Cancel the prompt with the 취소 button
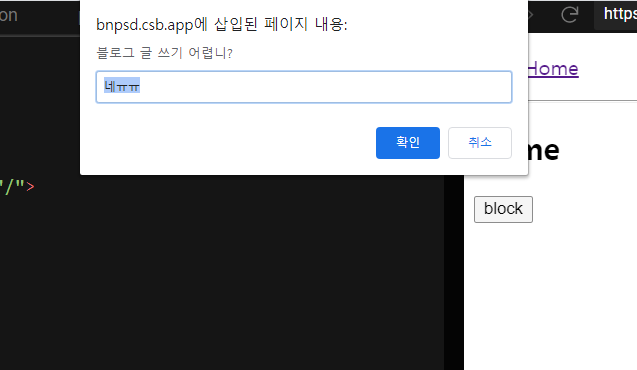The width and height of the screenshot is (637, 370). click(480, 143)
